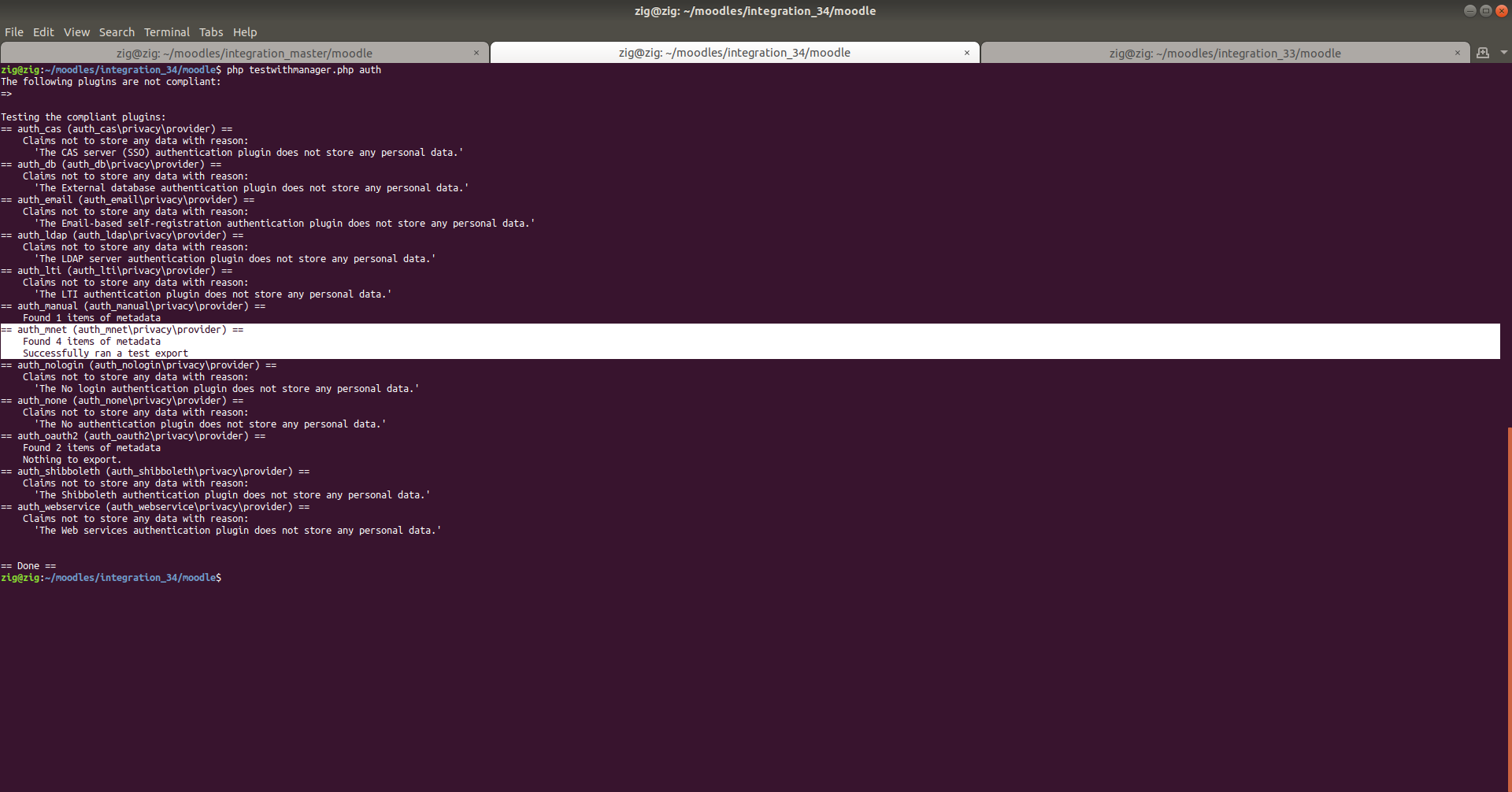Click 'Found 4 items of metadata' line
Screen dimensions: 1512x792
point(91,342)
